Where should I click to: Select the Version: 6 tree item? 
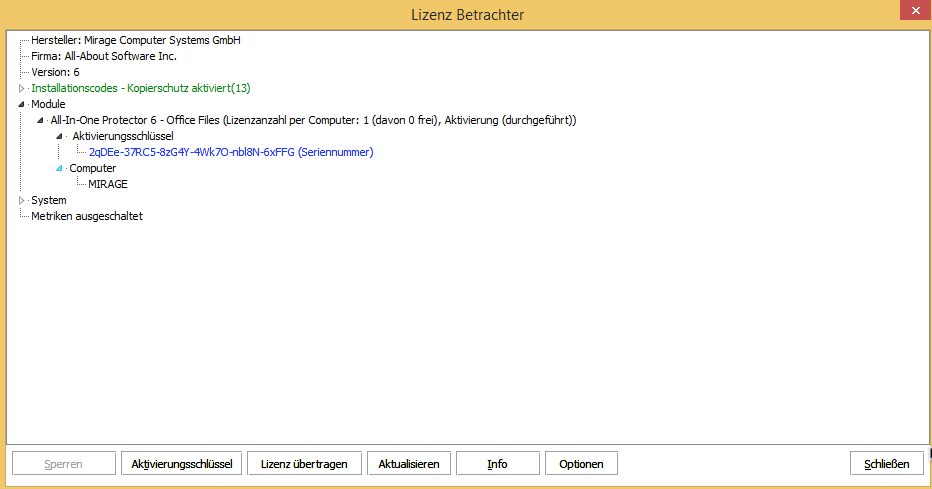point(55,72)
